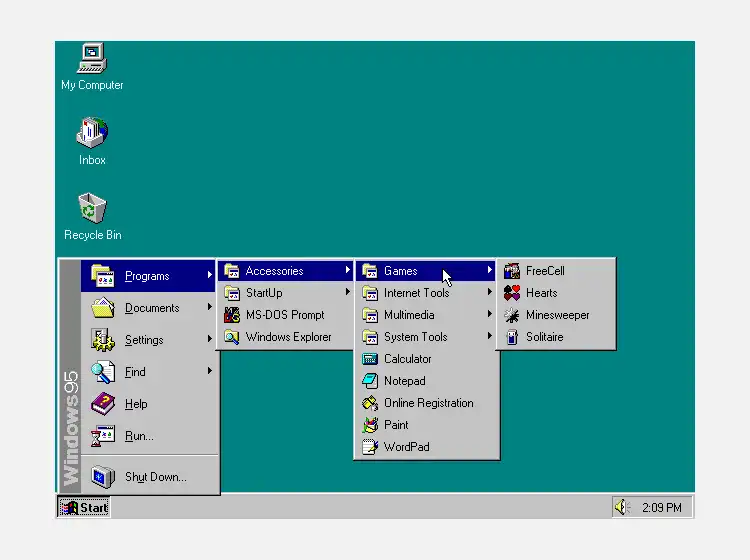
Task: Select Windows Explorer from Programs menu
Action: [287, 337]
